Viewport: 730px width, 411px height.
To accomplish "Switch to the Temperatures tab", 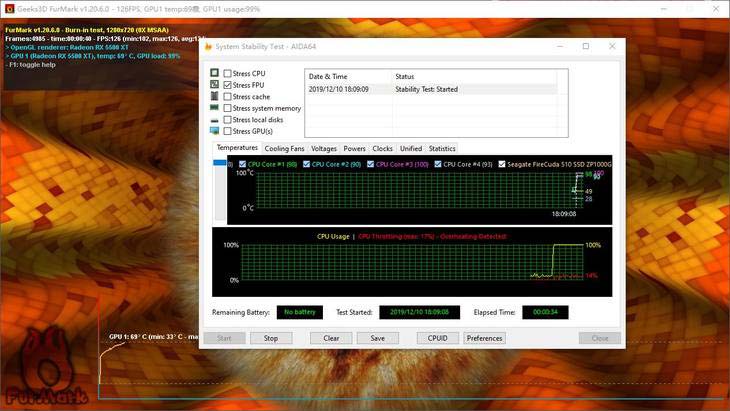I will pos(237,148).
